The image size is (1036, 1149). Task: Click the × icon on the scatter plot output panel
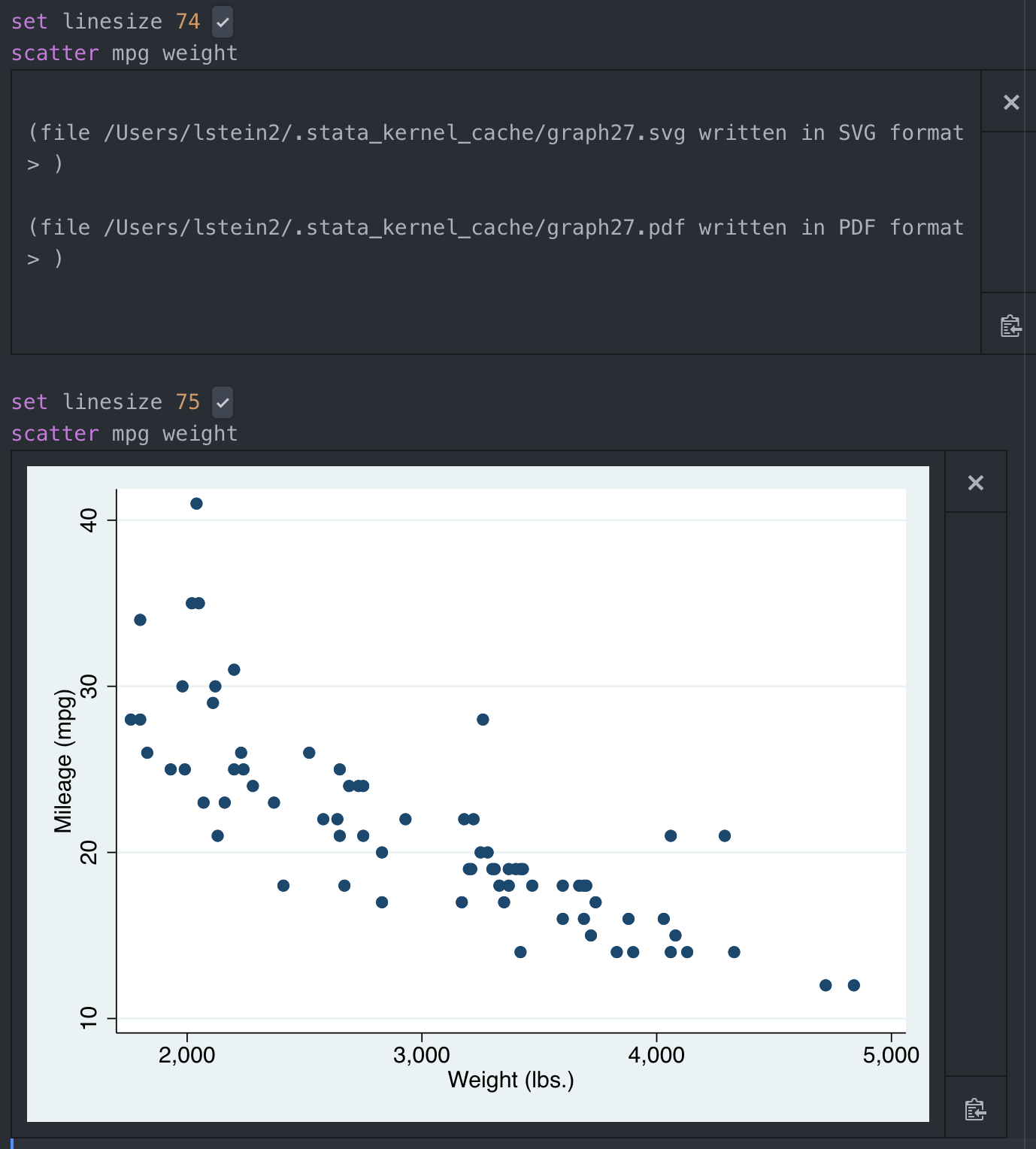[976, 483]
